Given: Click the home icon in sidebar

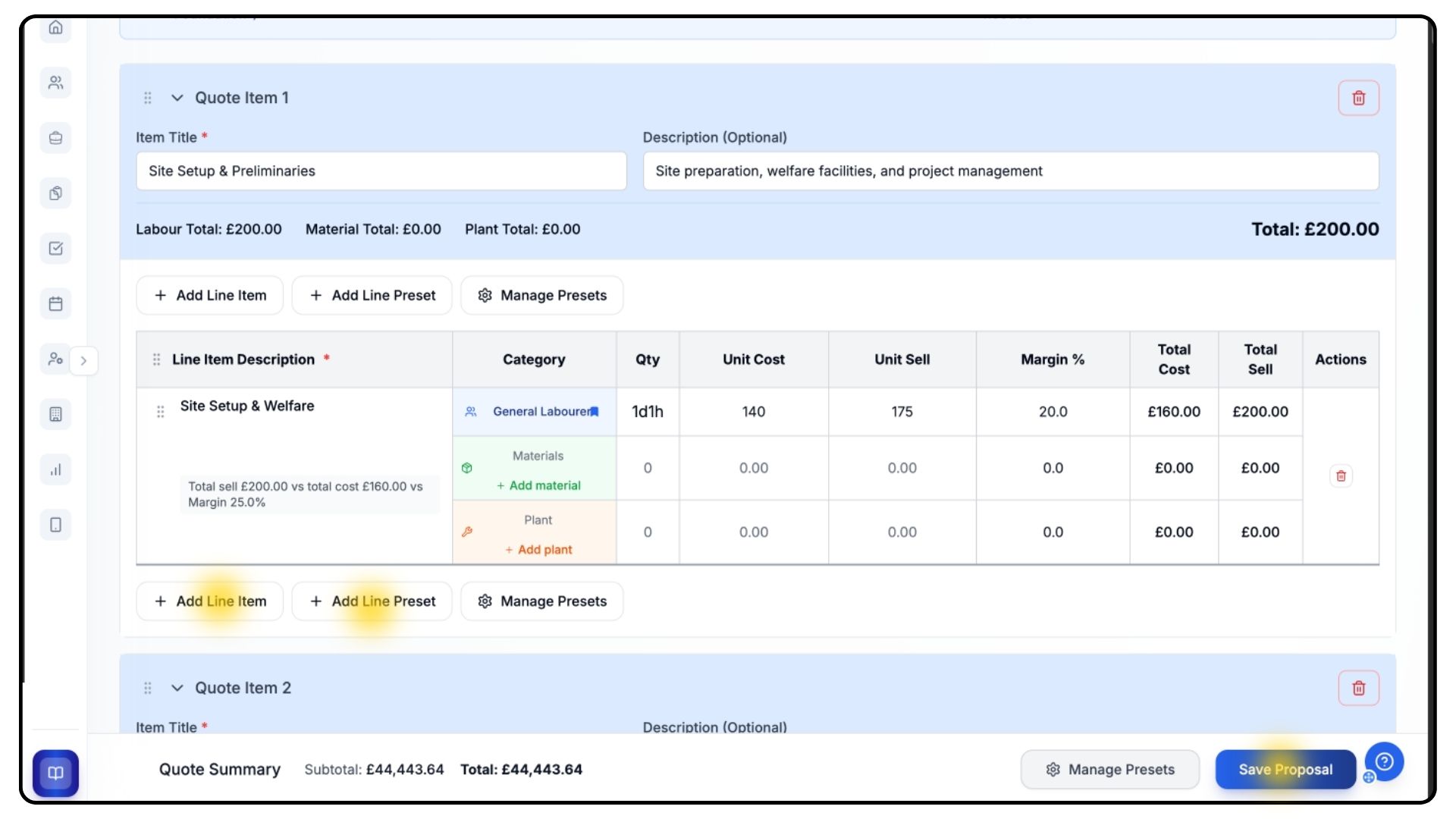Looking at the screenshot, I should (55, 28).
